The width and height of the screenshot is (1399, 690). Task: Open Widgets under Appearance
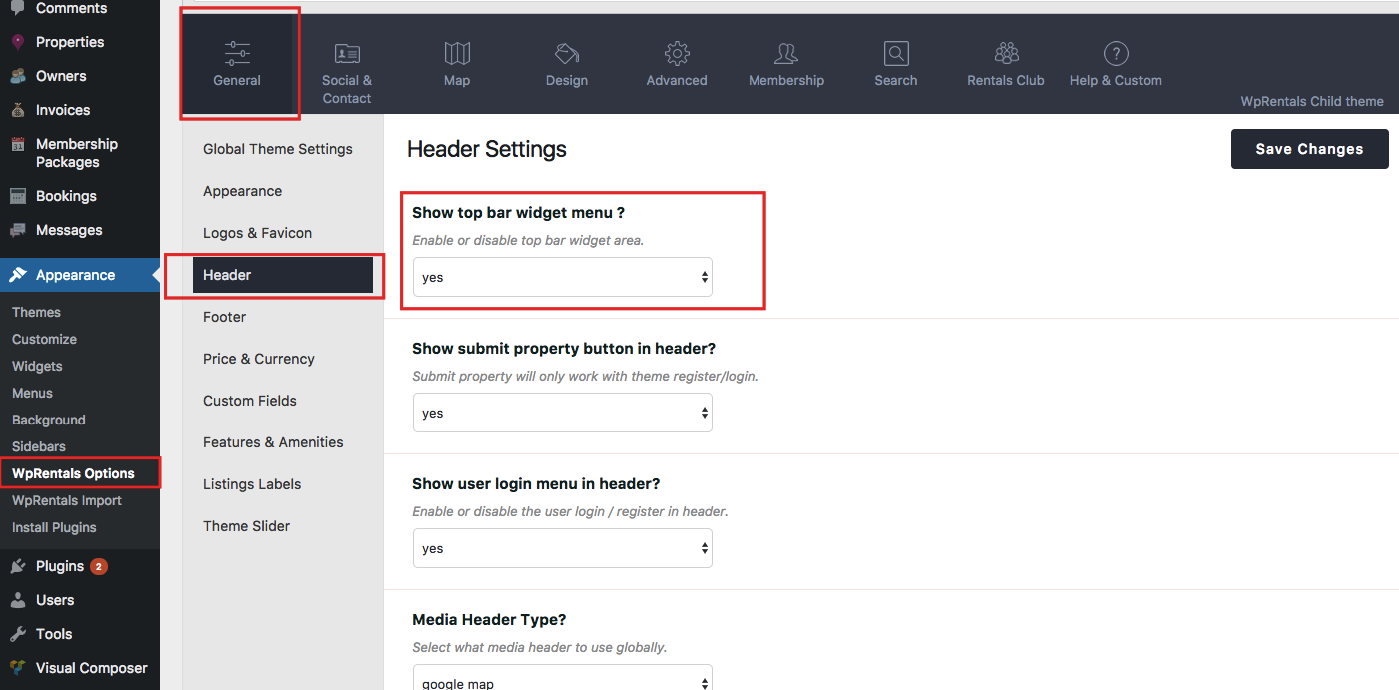coord(37,366)
